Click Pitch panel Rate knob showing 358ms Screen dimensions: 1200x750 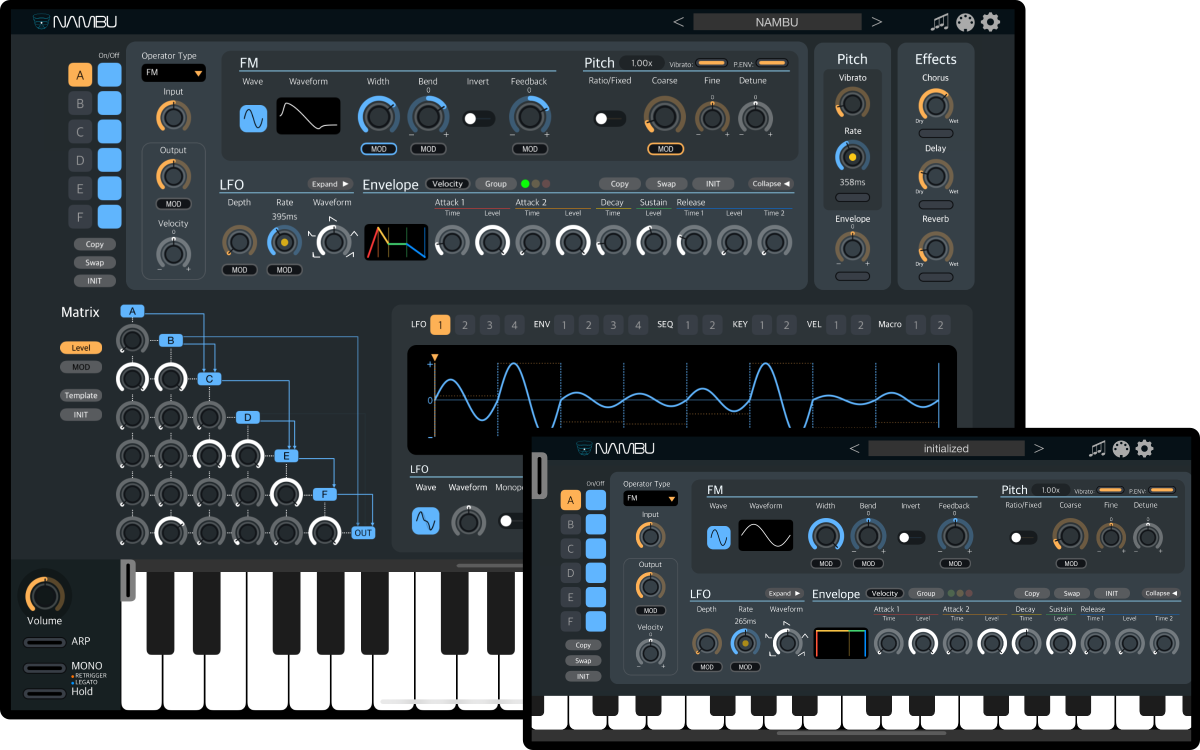coord(852,157)
